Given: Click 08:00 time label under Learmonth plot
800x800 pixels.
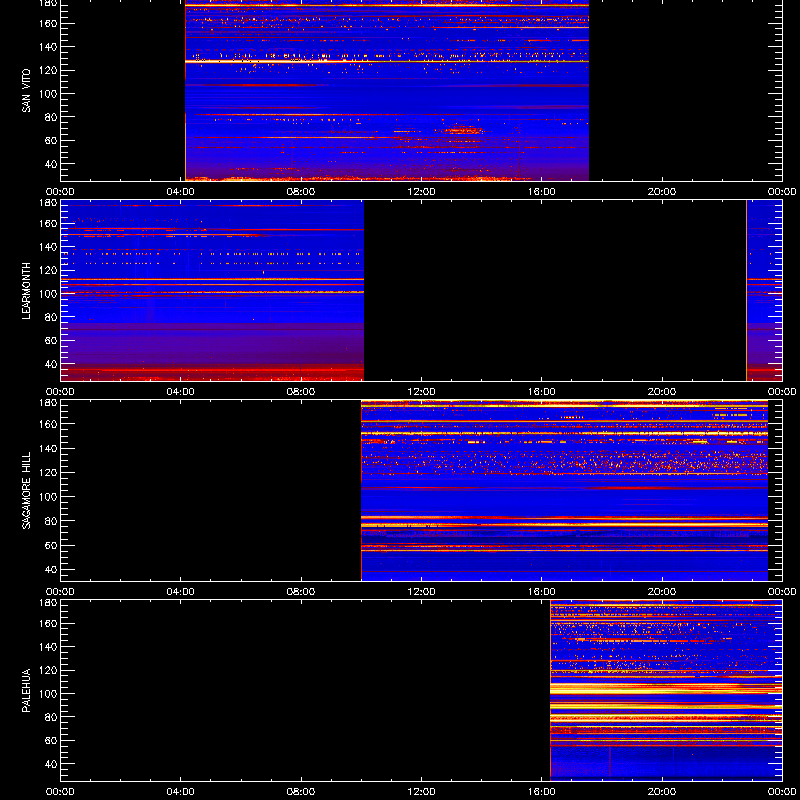Looking at the screenshot, I should (x=301, y=392).
